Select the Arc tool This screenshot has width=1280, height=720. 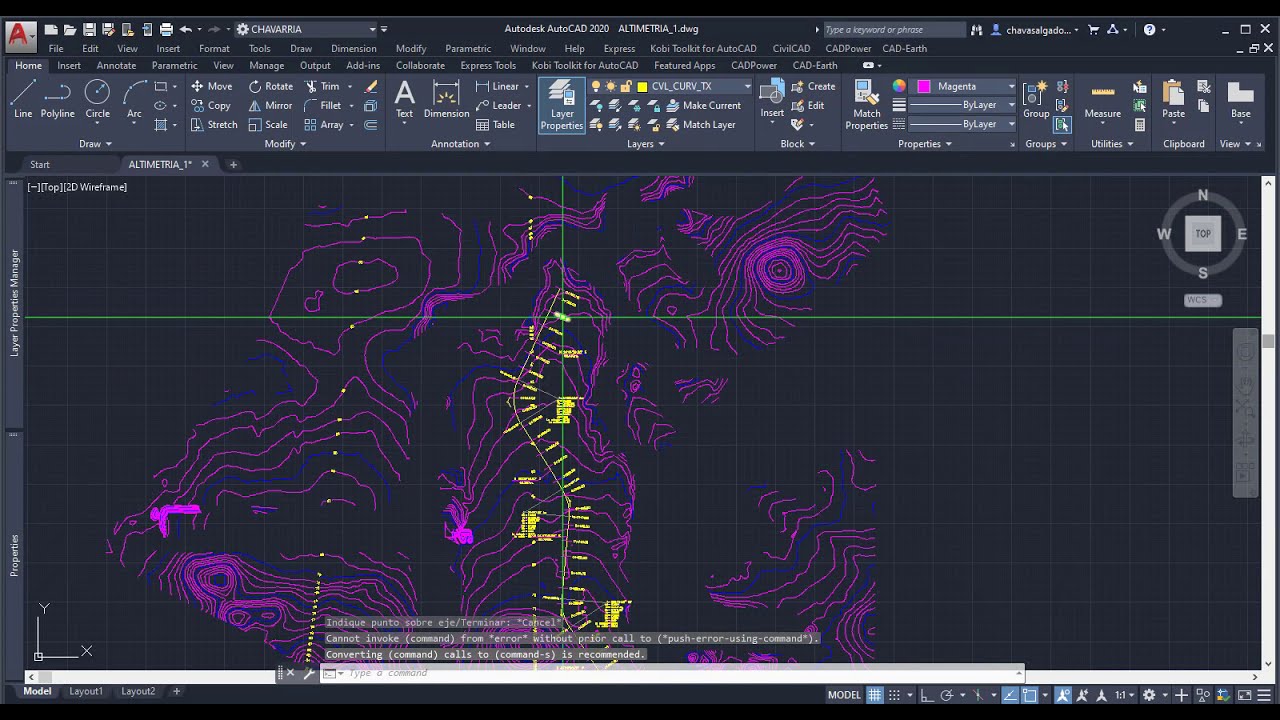[134, 100]
